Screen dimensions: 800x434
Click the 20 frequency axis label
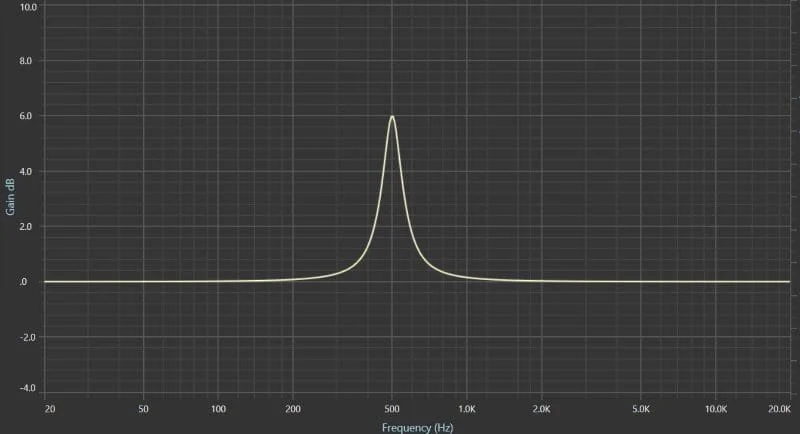[50, 409]
